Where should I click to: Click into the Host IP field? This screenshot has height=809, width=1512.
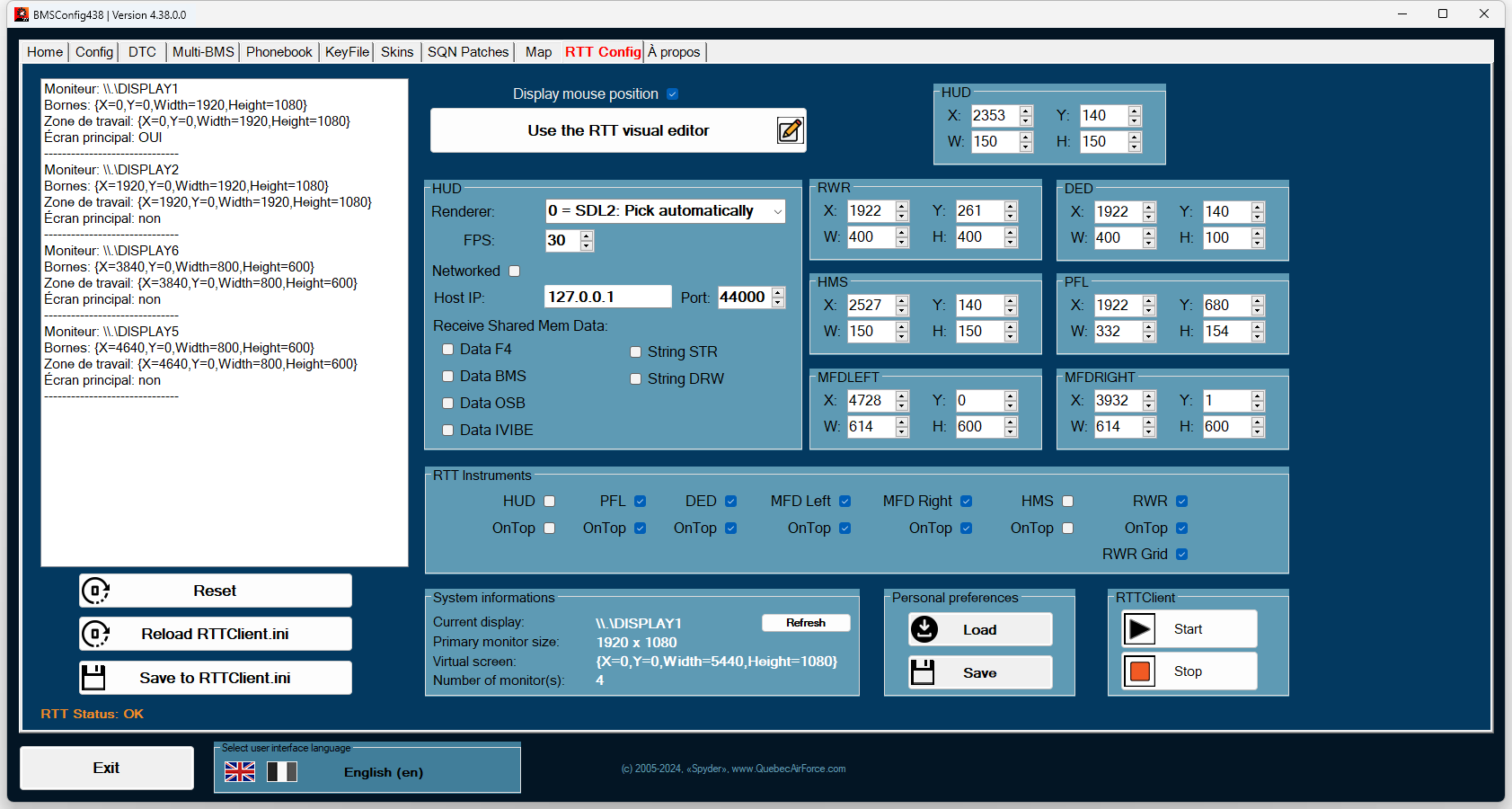point(607,297)
